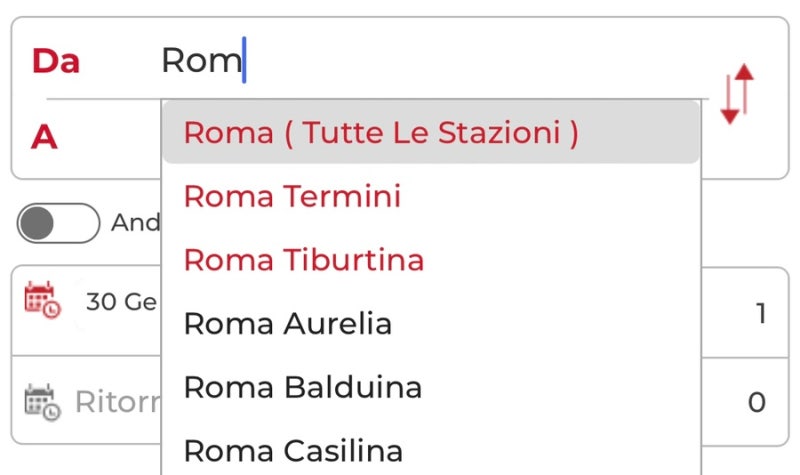Image resolution: width=800 pixels, height=475 pixels.
Task: Click the passenger count showing 1
Action: [x=761, y=313]
